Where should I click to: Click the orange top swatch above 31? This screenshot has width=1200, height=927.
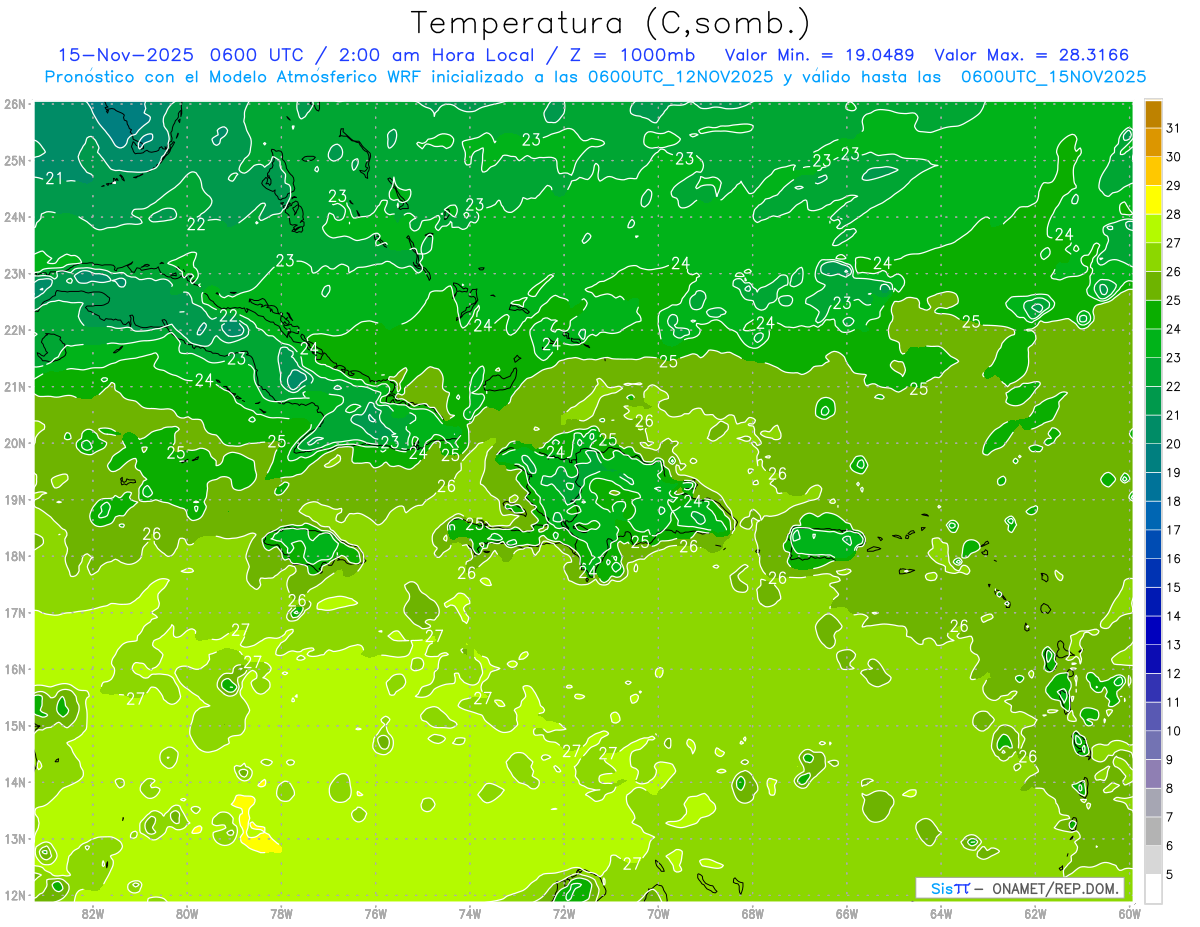tap(1153, 114)
